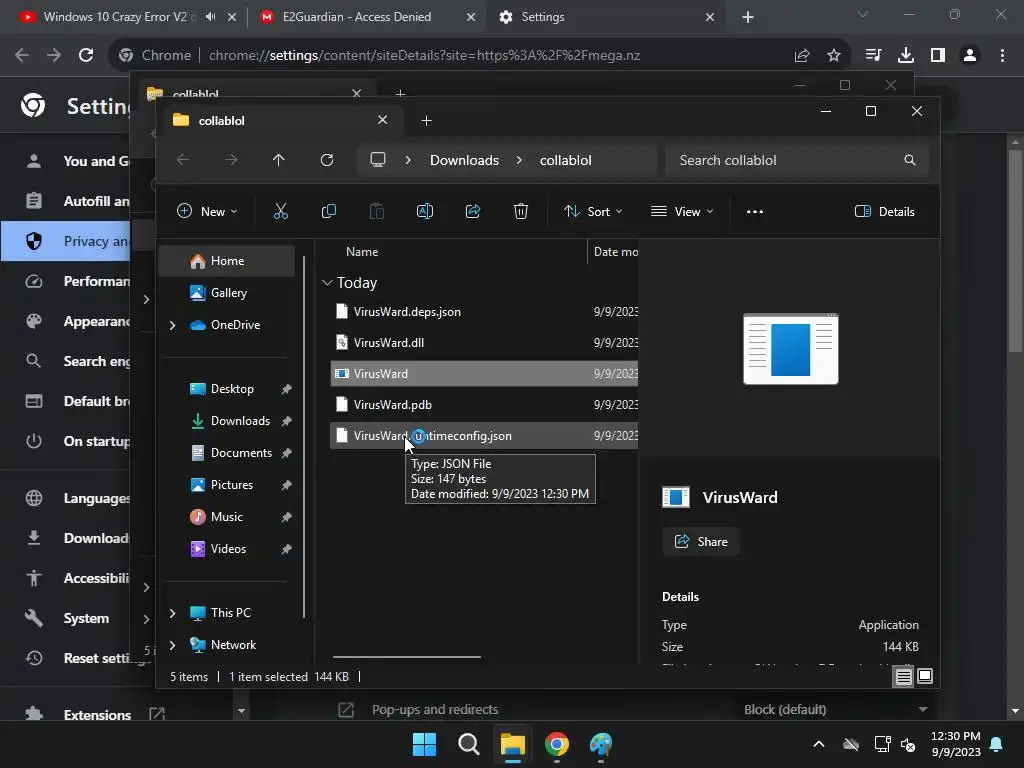Open the Sort dropdown
Viewport: 1024px width, 768px height.
(x=594, y=211)
